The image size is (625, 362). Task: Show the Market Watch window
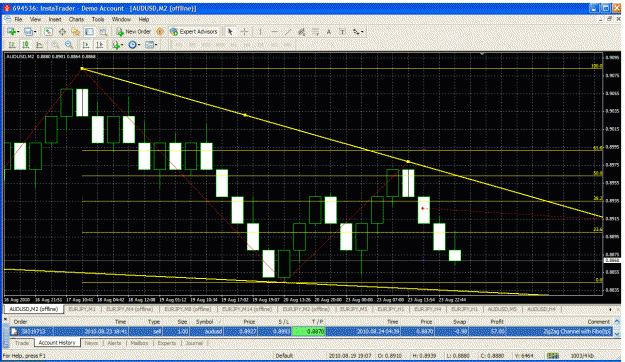(x=49, y=32)
